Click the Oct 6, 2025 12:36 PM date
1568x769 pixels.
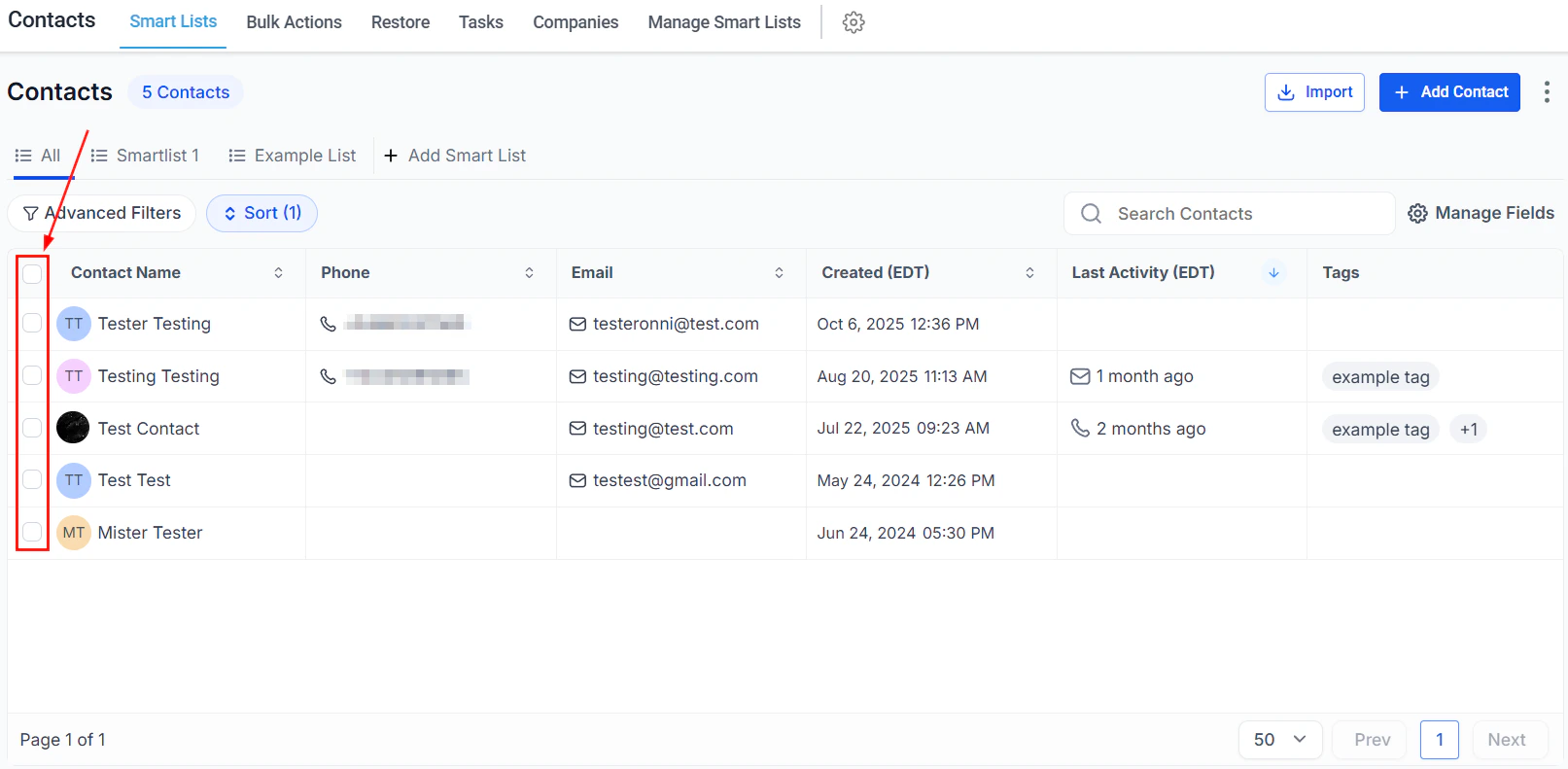click(898, 324)
